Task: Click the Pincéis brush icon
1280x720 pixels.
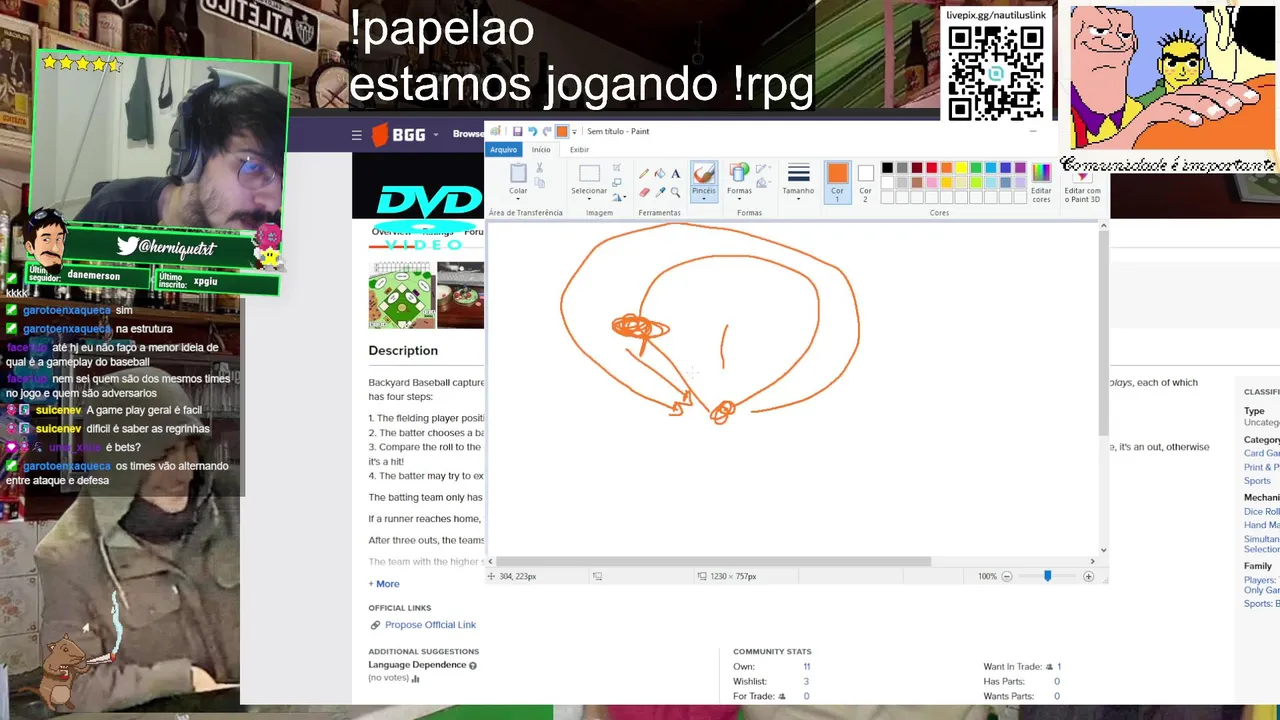Action: 704,173
